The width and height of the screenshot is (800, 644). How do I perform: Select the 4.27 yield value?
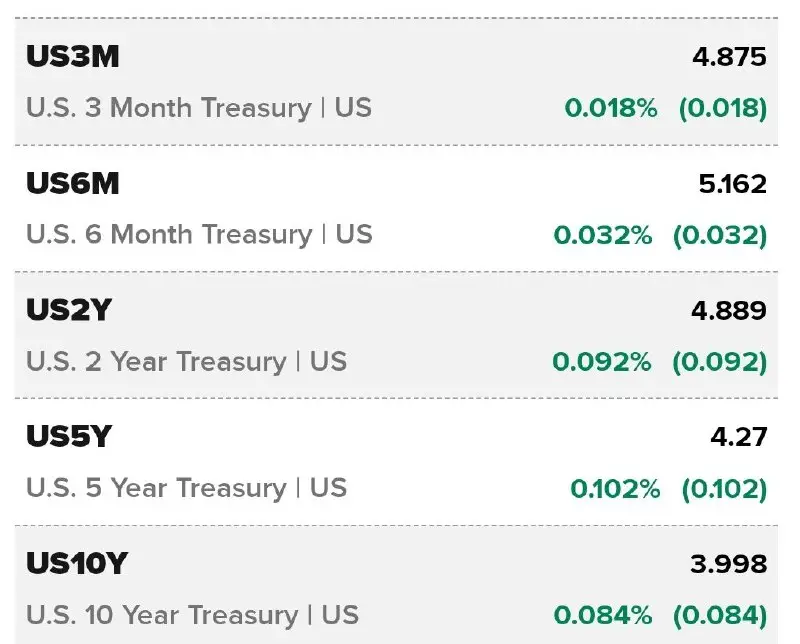click(x=738, y=437)
